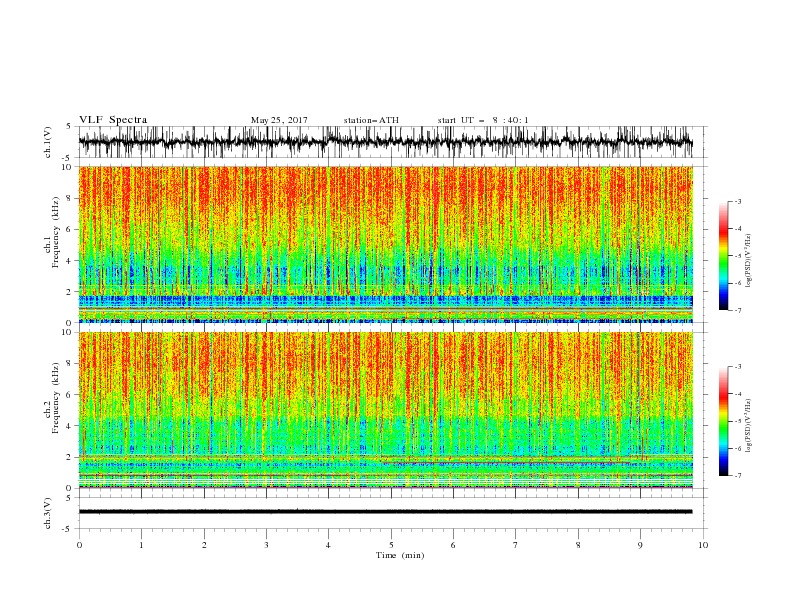Click the ch.3 voltage waveform trace

click(386, 512)
